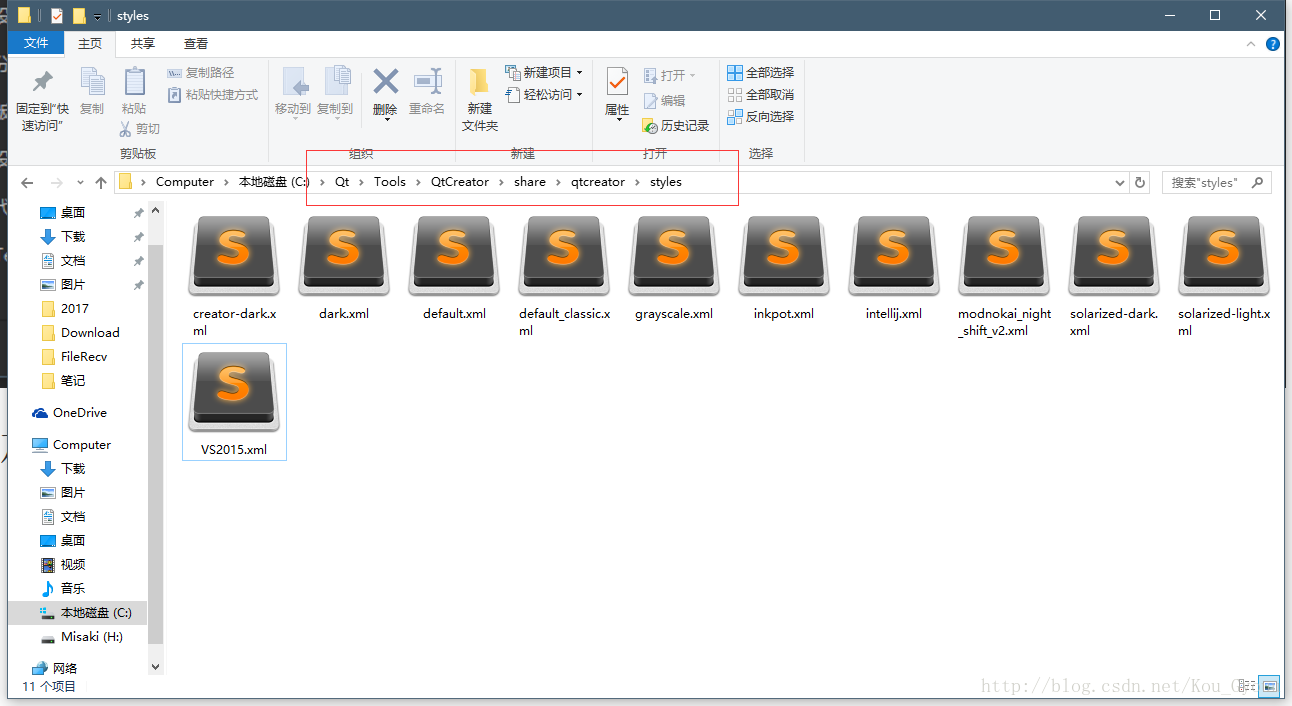
Task: Open the Delete (删除) dropdown arrow
Action: click(386, 120)
